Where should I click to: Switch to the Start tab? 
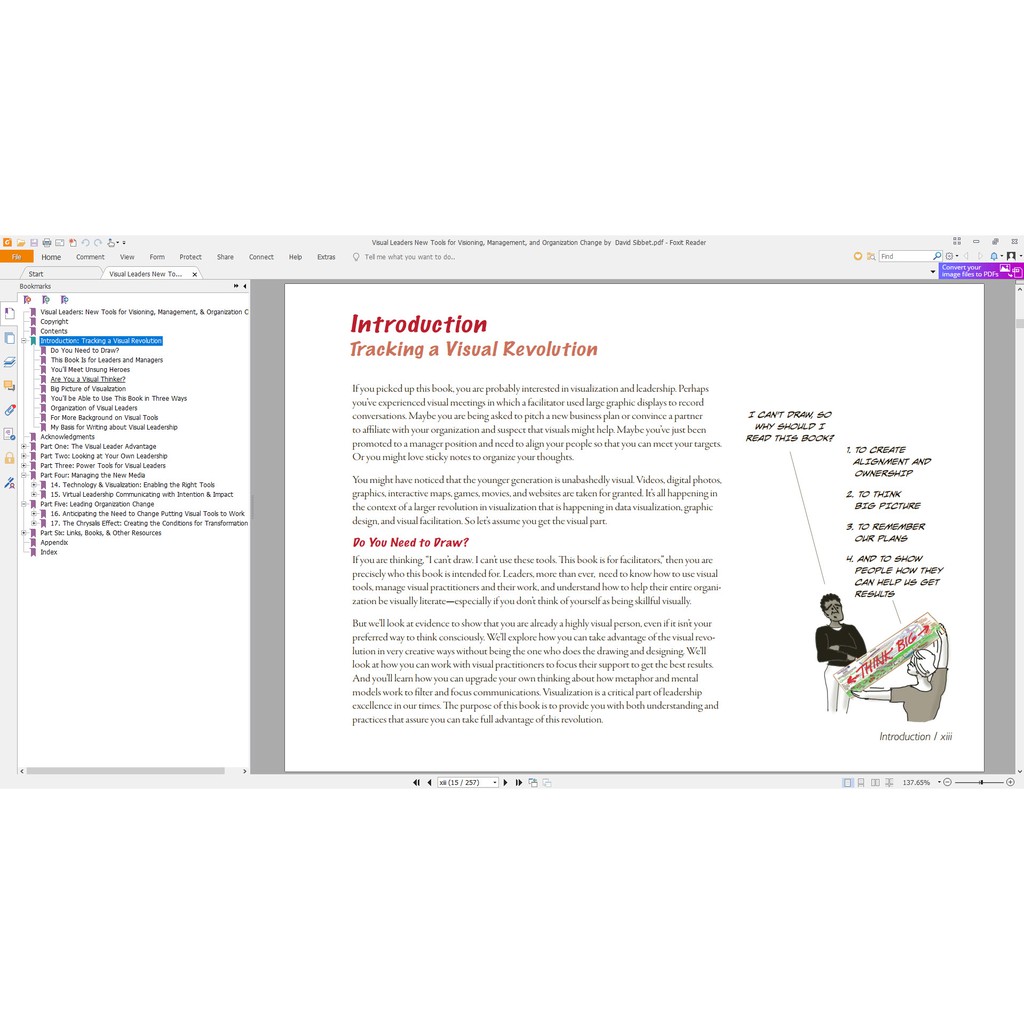(36, 273)
